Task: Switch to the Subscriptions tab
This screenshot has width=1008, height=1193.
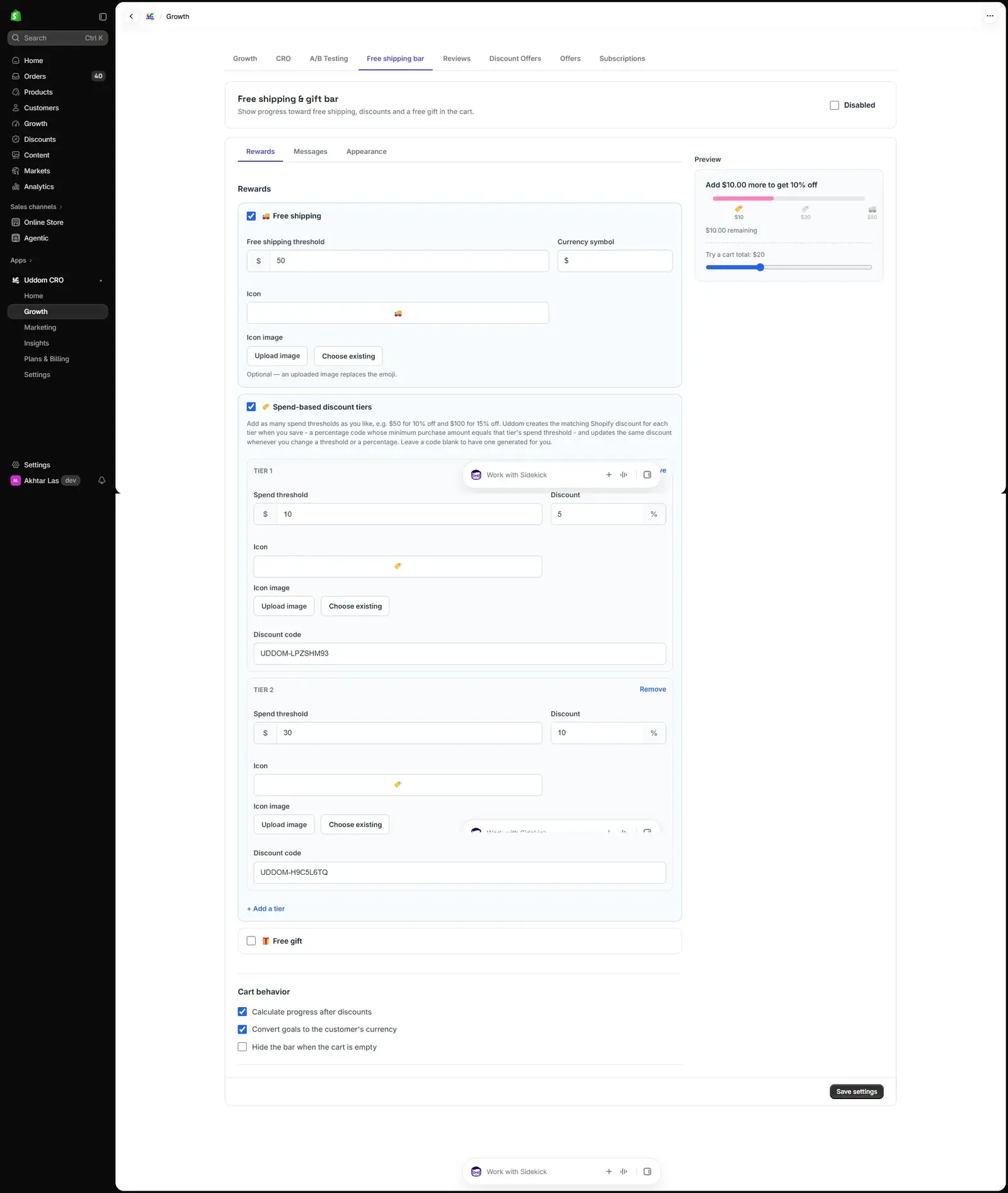Action: coord(622,59)
